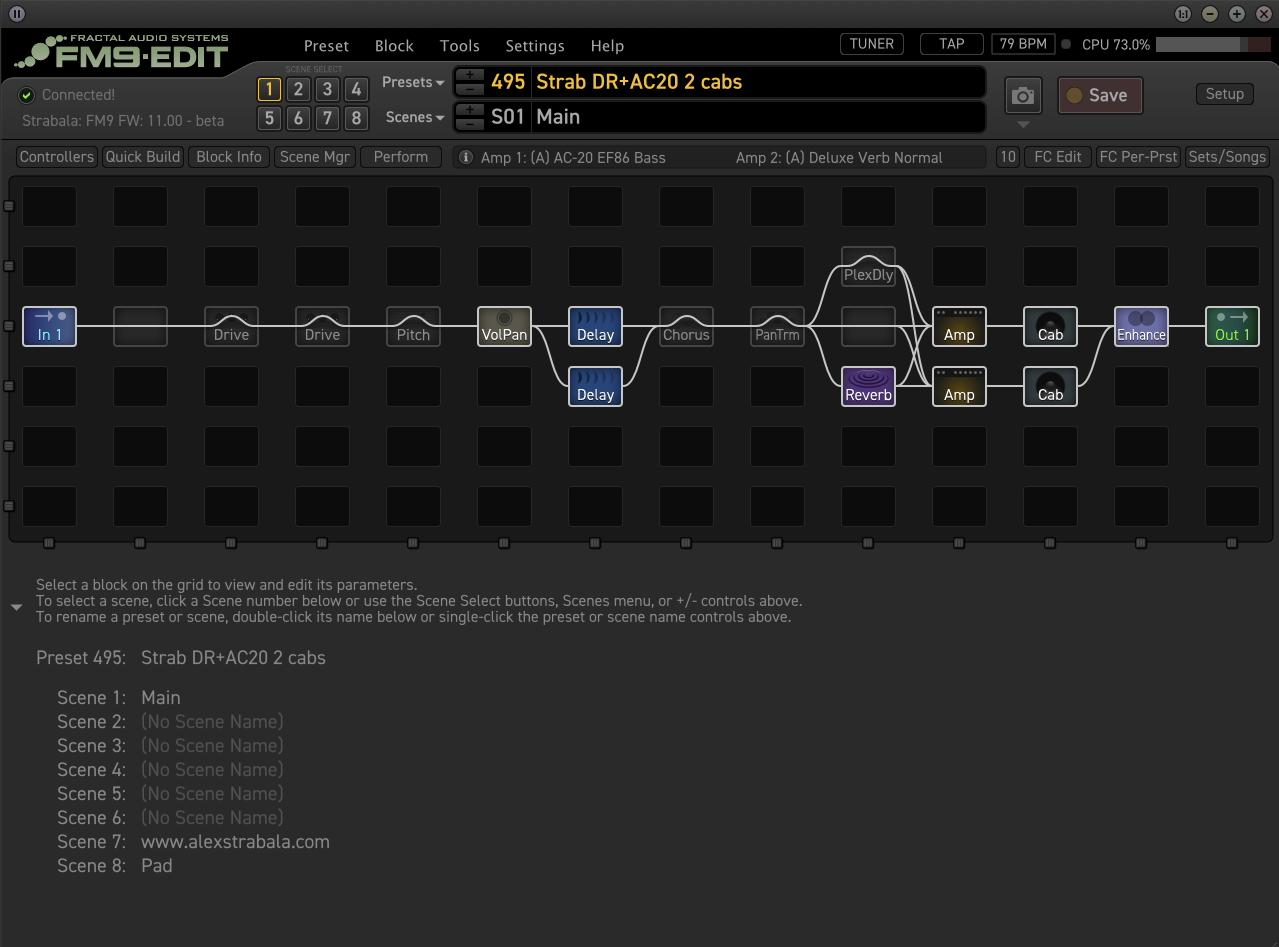Click the pause icon in the title bar
This screenshot has width=1279, height=947.
(x=17, y=13)
